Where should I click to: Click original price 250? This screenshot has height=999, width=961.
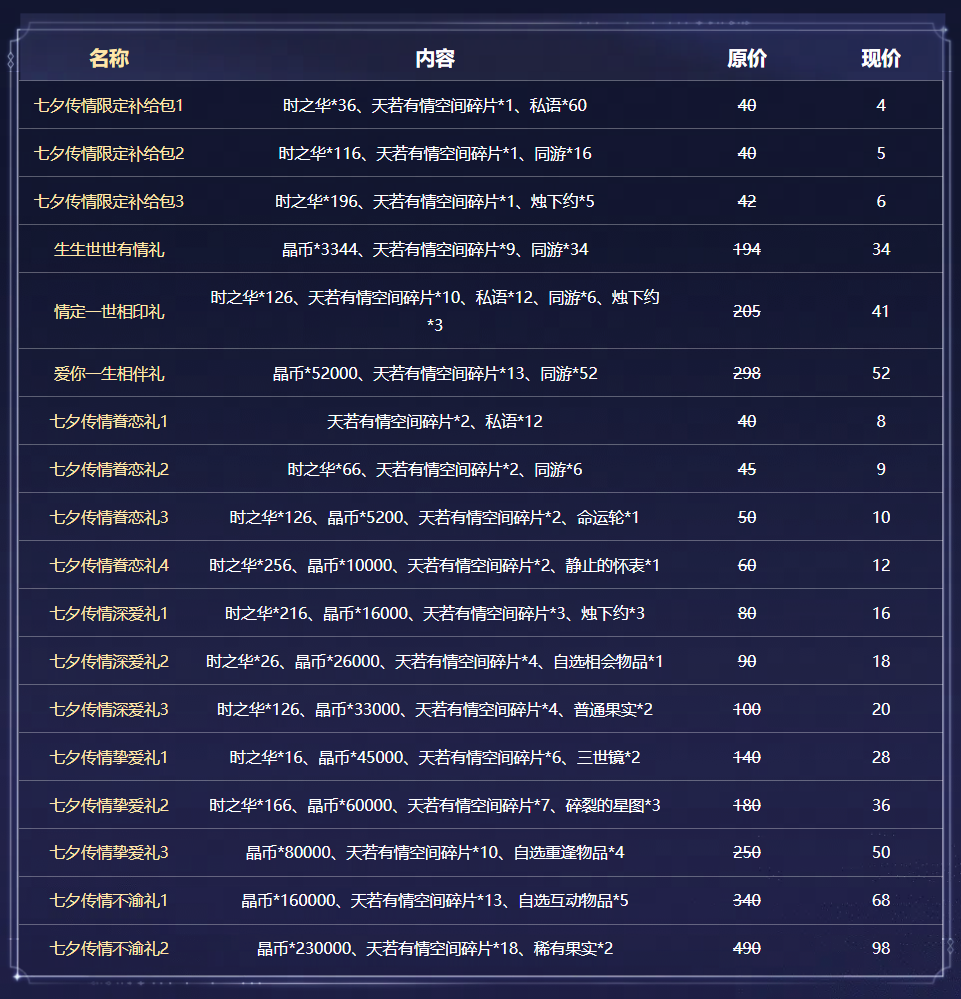747,852
